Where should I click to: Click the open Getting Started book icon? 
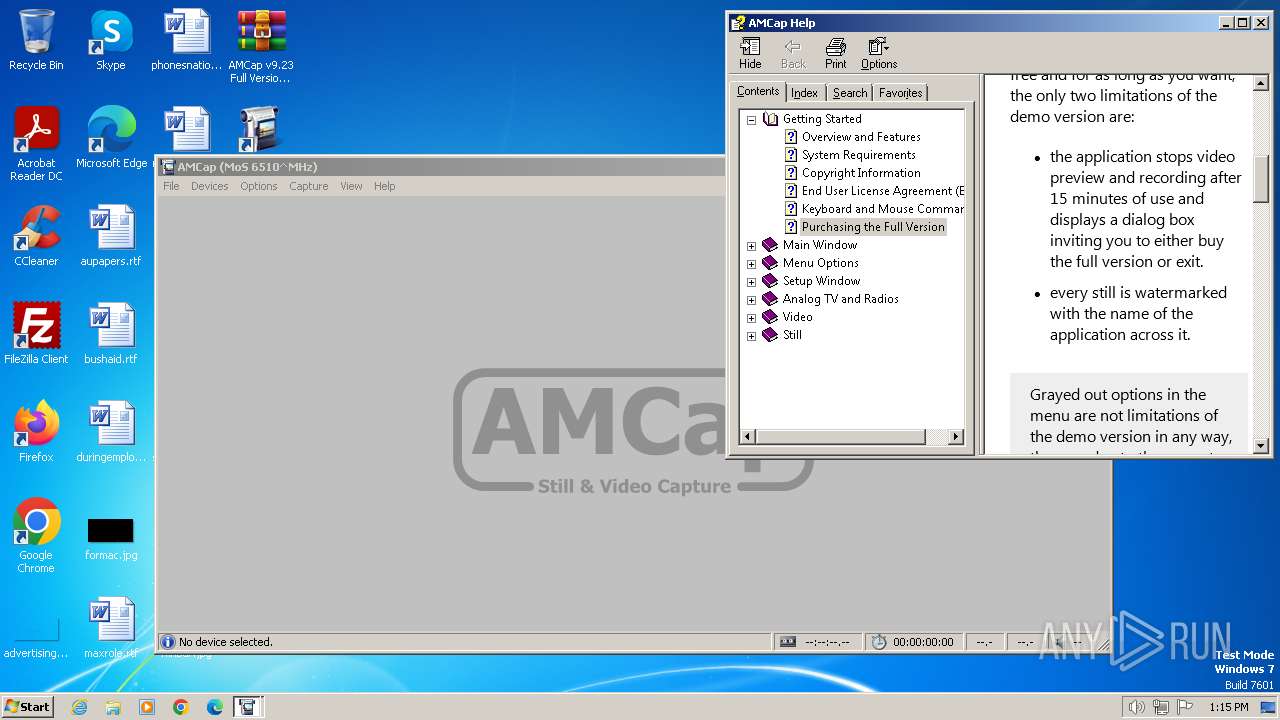(770, 119)
